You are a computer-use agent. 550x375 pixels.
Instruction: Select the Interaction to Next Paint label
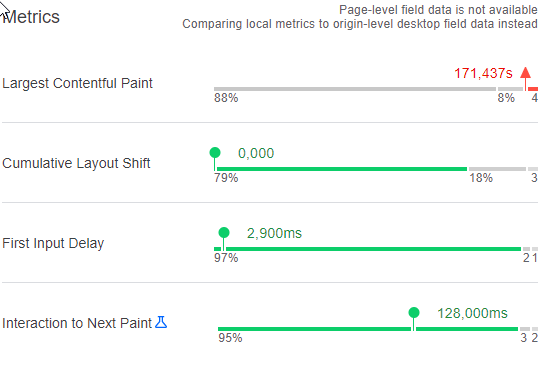point(77,323)
